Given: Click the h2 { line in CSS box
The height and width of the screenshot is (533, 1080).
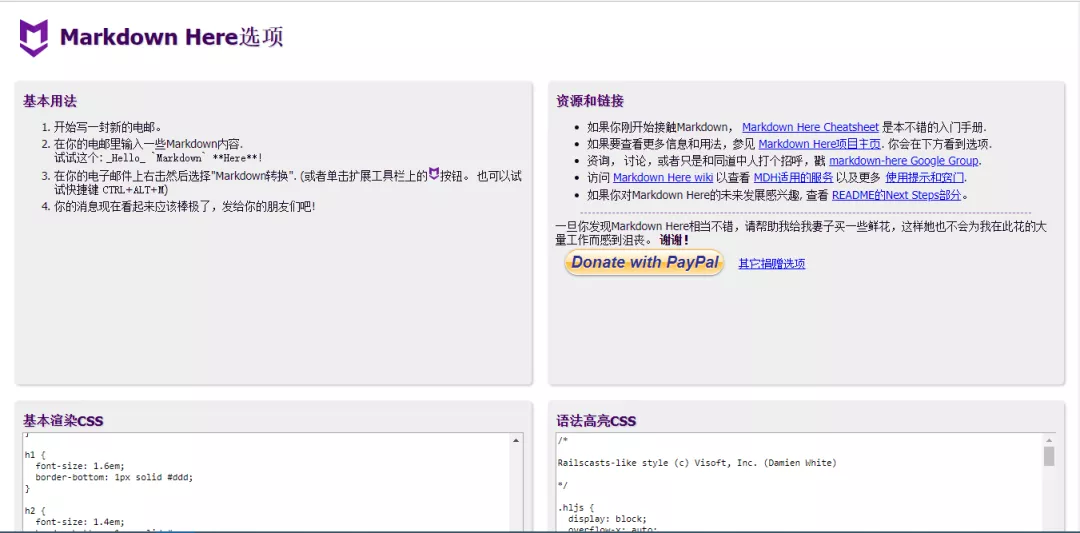Looking at the screenshot, I should point(36,510).
